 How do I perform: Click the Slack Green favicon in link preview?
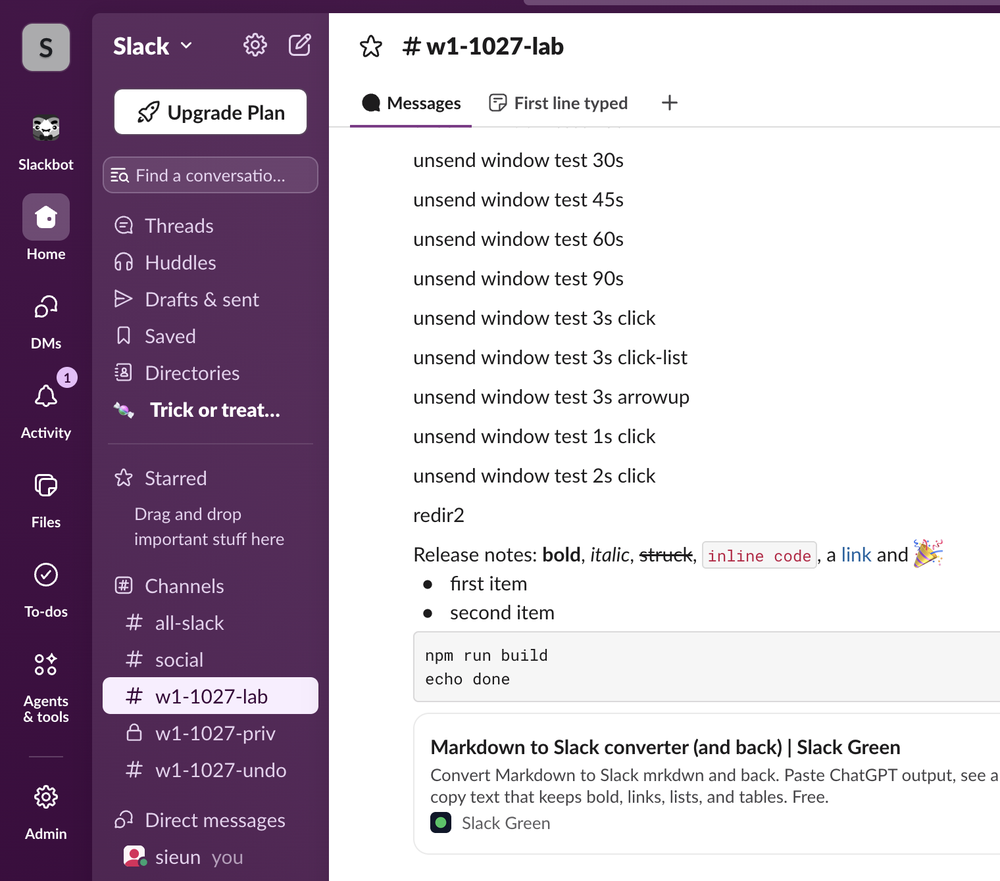point(441,823)
